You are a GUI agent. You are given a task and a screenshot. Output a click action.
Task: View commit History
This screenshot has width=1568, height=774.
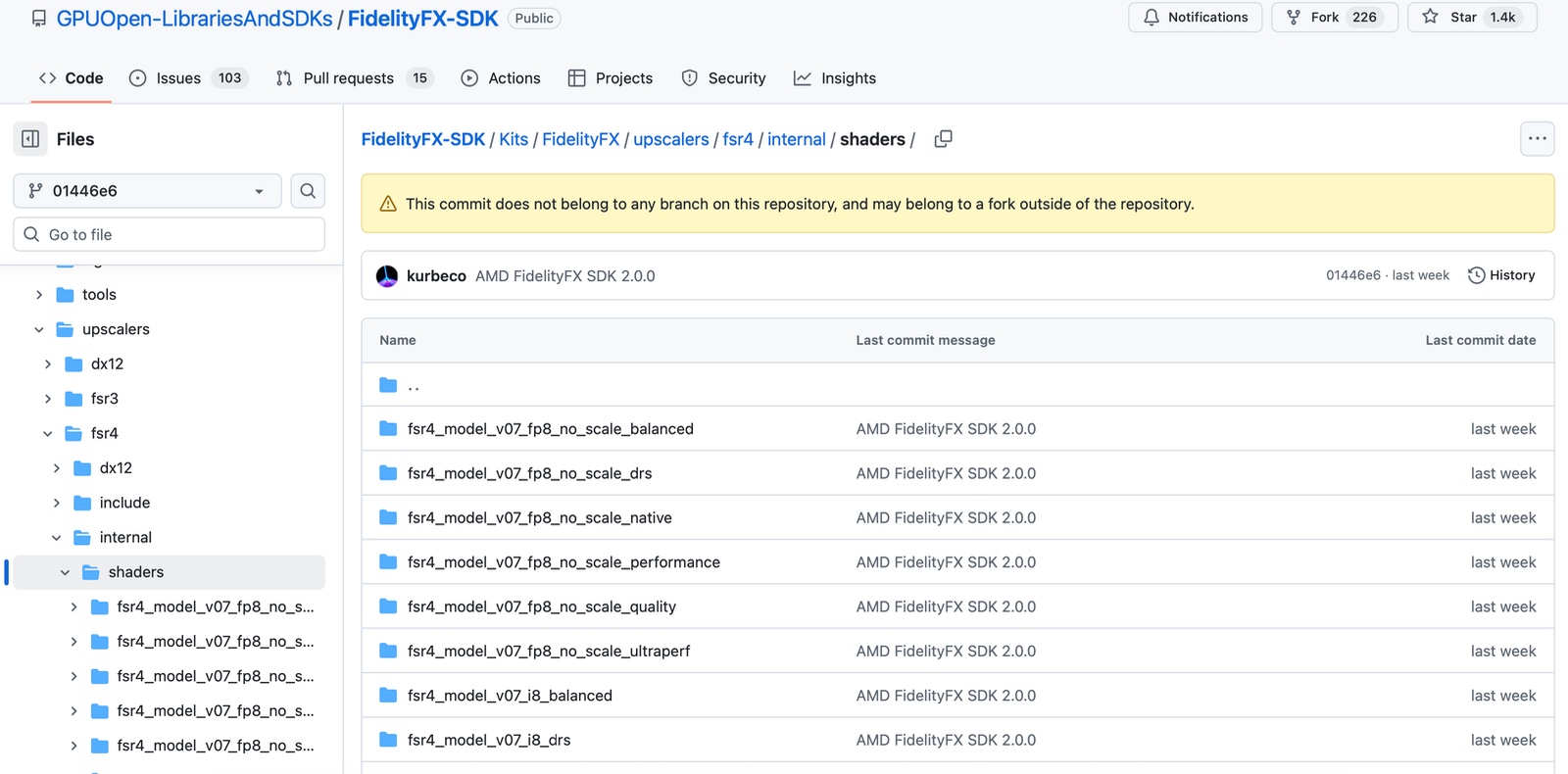coord(1501,275)
